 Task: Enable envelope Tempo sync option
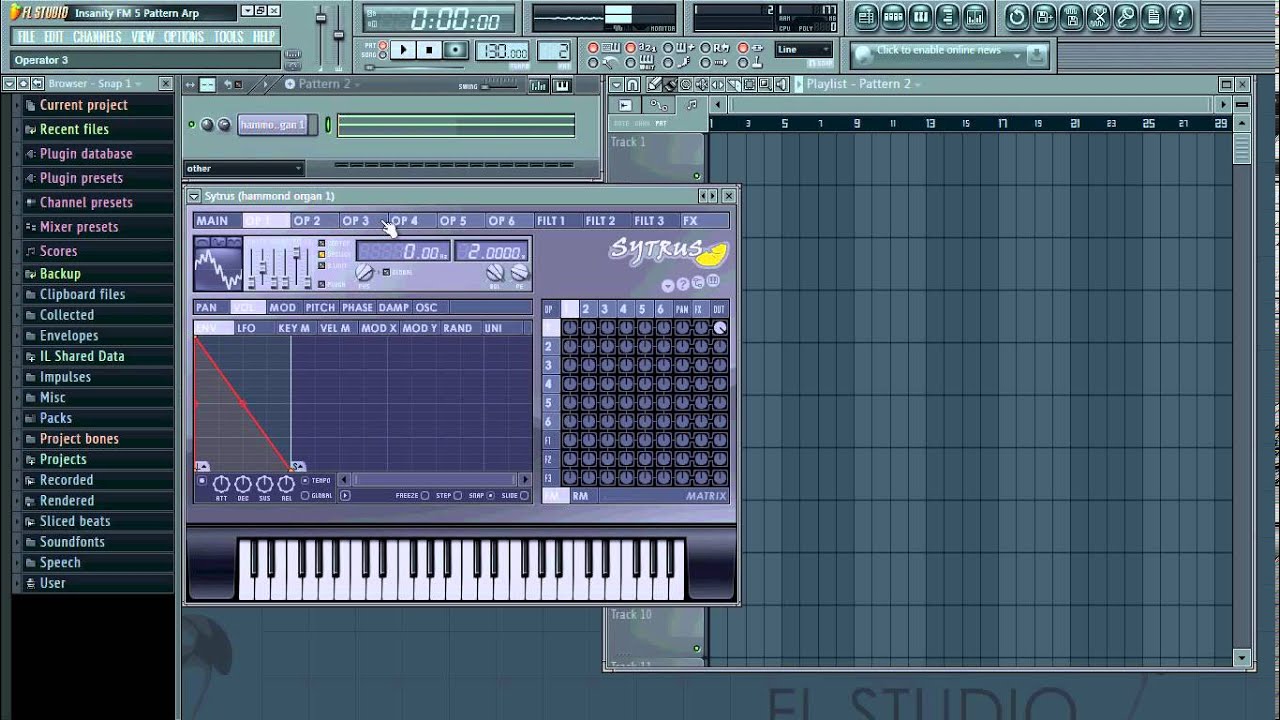tap(305, 481)
